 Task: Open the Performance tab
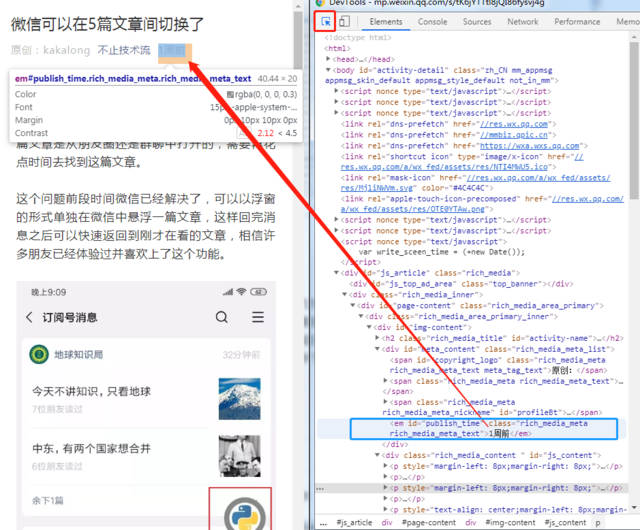pos(577,22)
